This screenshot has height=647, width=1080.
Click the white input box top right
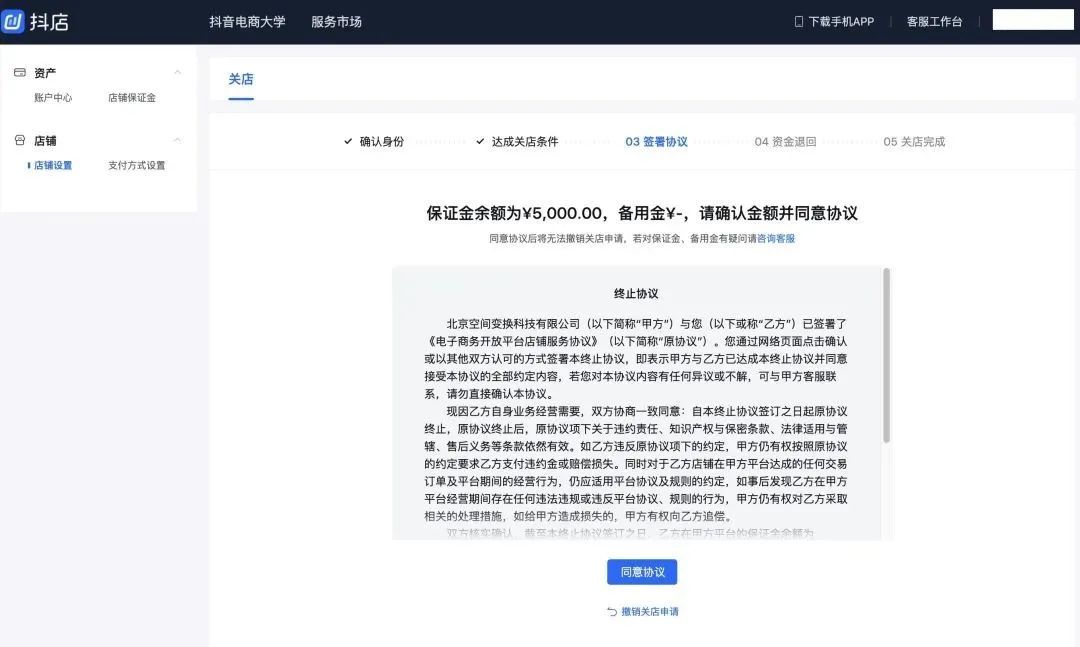click(1032, 19)
